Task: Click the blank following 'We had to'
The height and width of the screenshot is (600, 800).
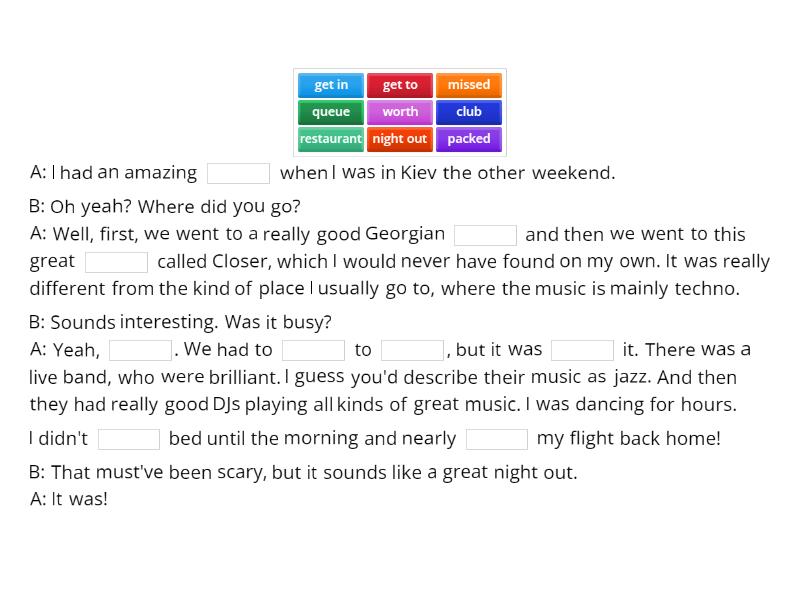Action: pyautogui.click(x=313, y=350)
